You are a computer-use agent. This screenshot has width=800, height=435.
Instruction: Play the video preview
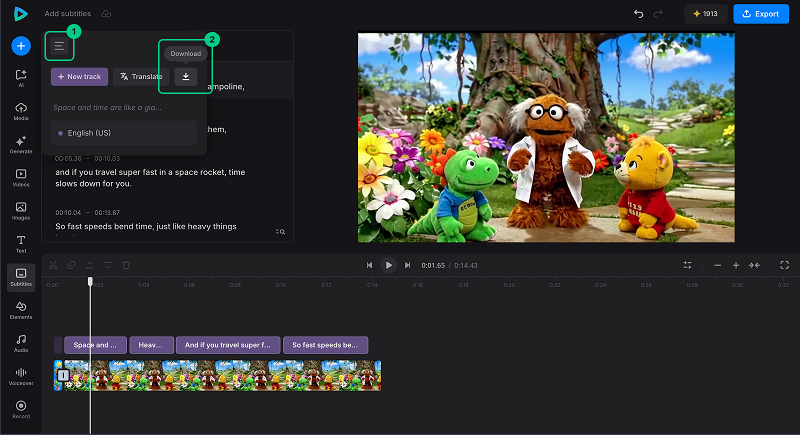[x=388, y=265]
